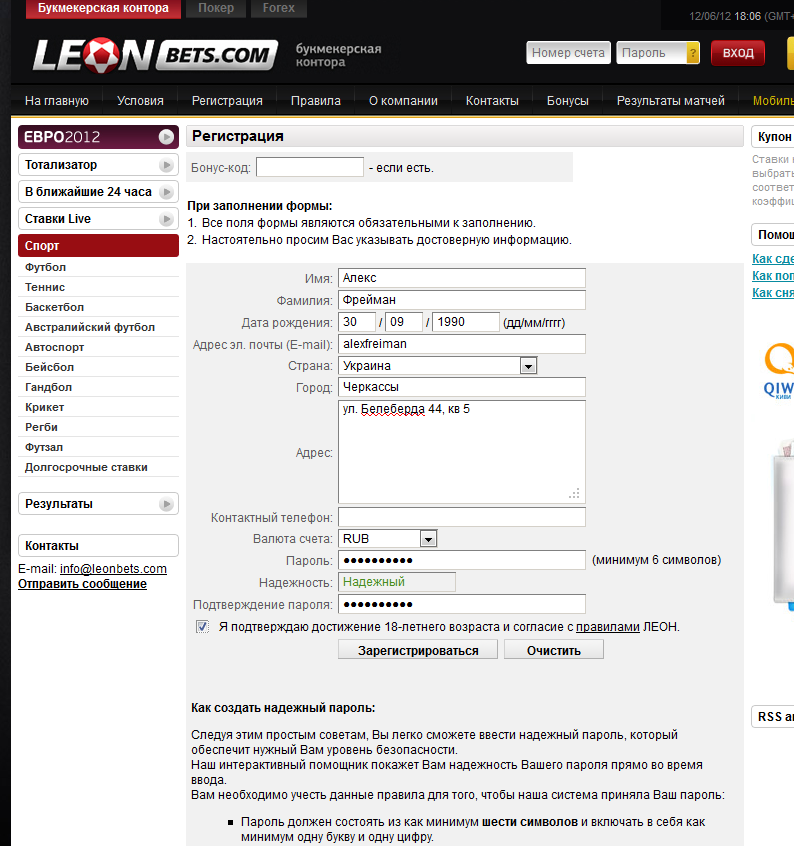The height and width of the screenshot is (846, 794).
Task: Click the E-mail field containing alexfreiman
Action: pos(462,344)
